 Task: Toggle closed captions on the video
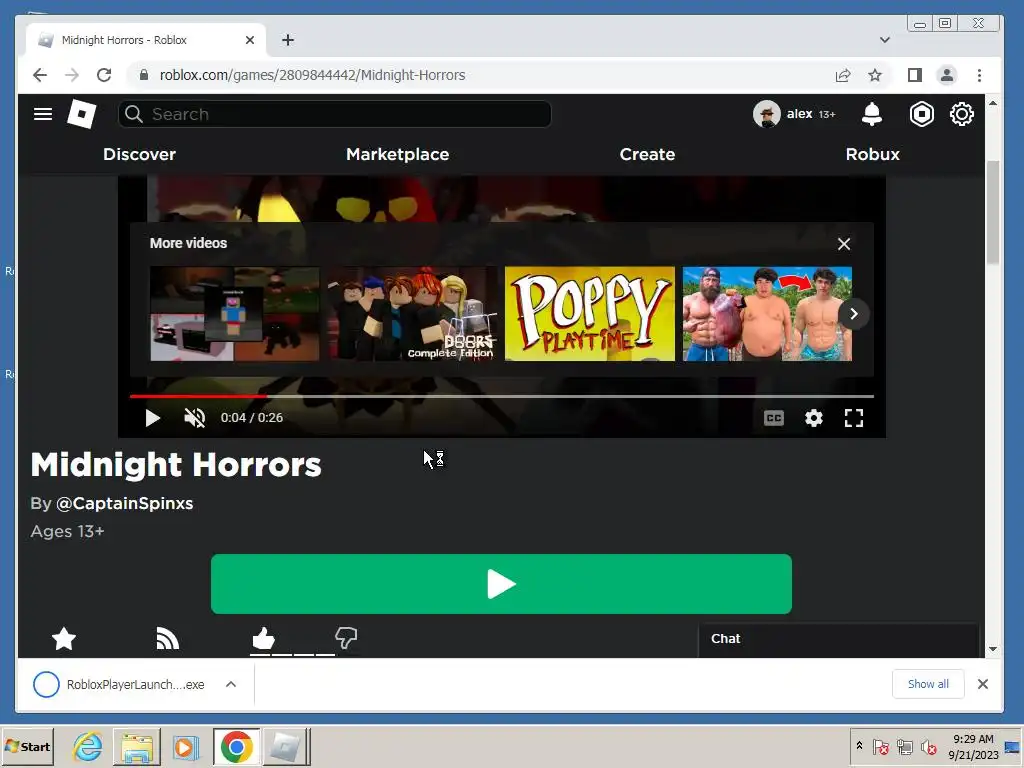point(774,418)
